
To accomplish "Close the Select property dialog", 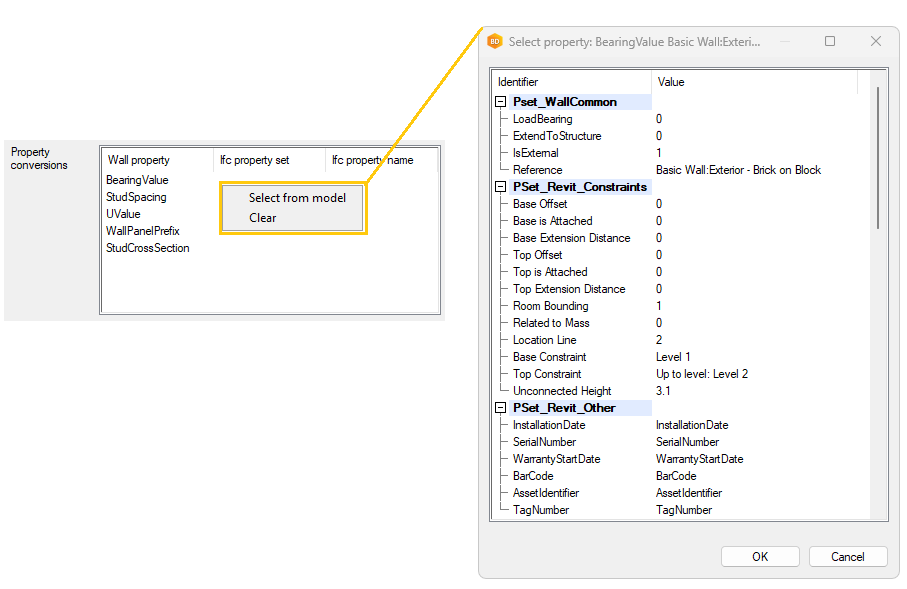I will click(x=876, y=42).
